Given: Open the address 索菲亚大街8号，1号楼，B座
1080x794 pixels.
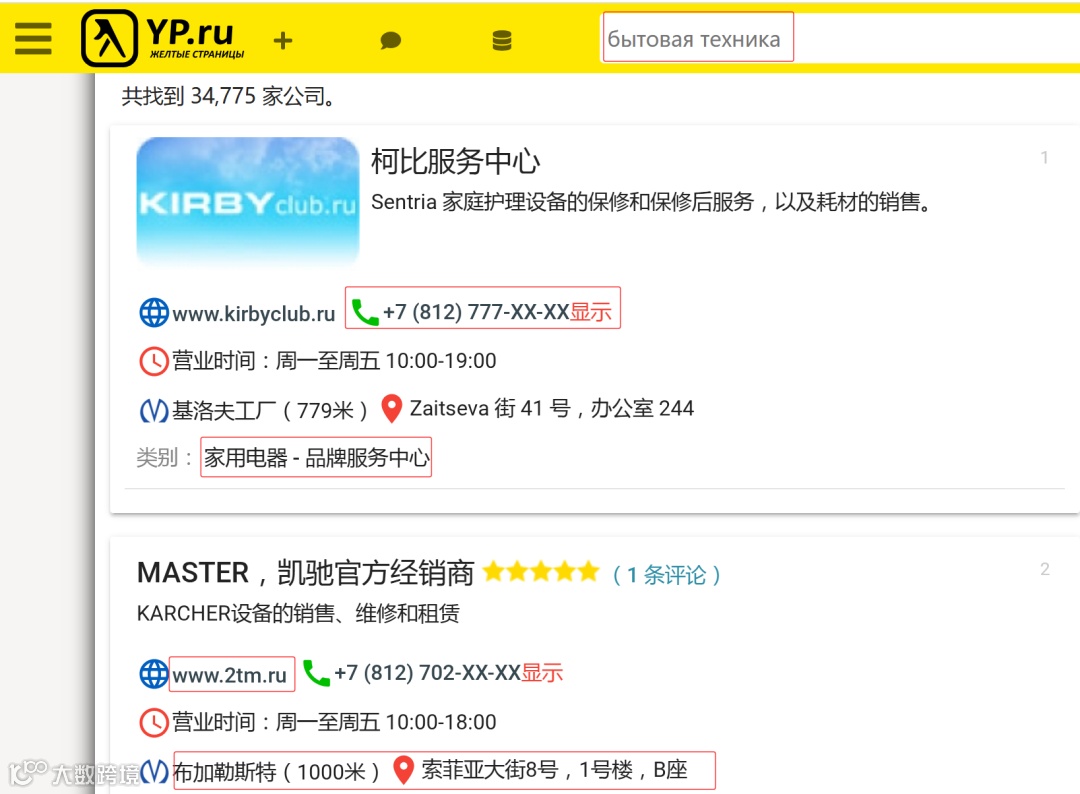Looking at the screenshot, I should pyautogui.click(x=554, y=769).
